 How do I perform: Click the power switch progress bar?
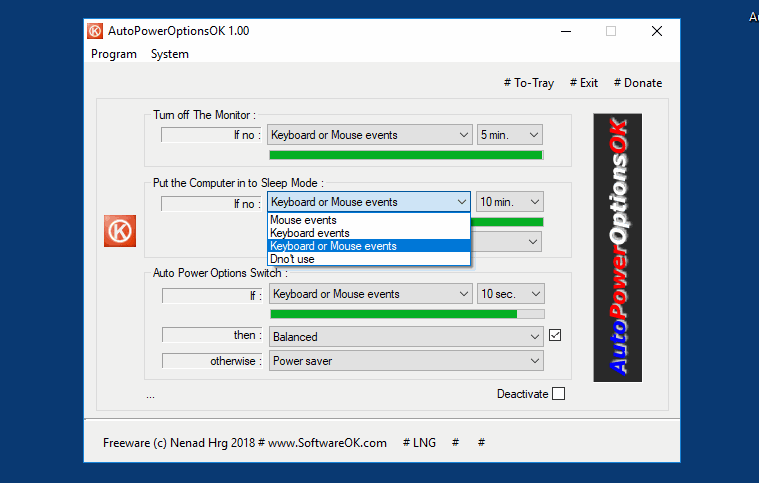pos(407,314)
